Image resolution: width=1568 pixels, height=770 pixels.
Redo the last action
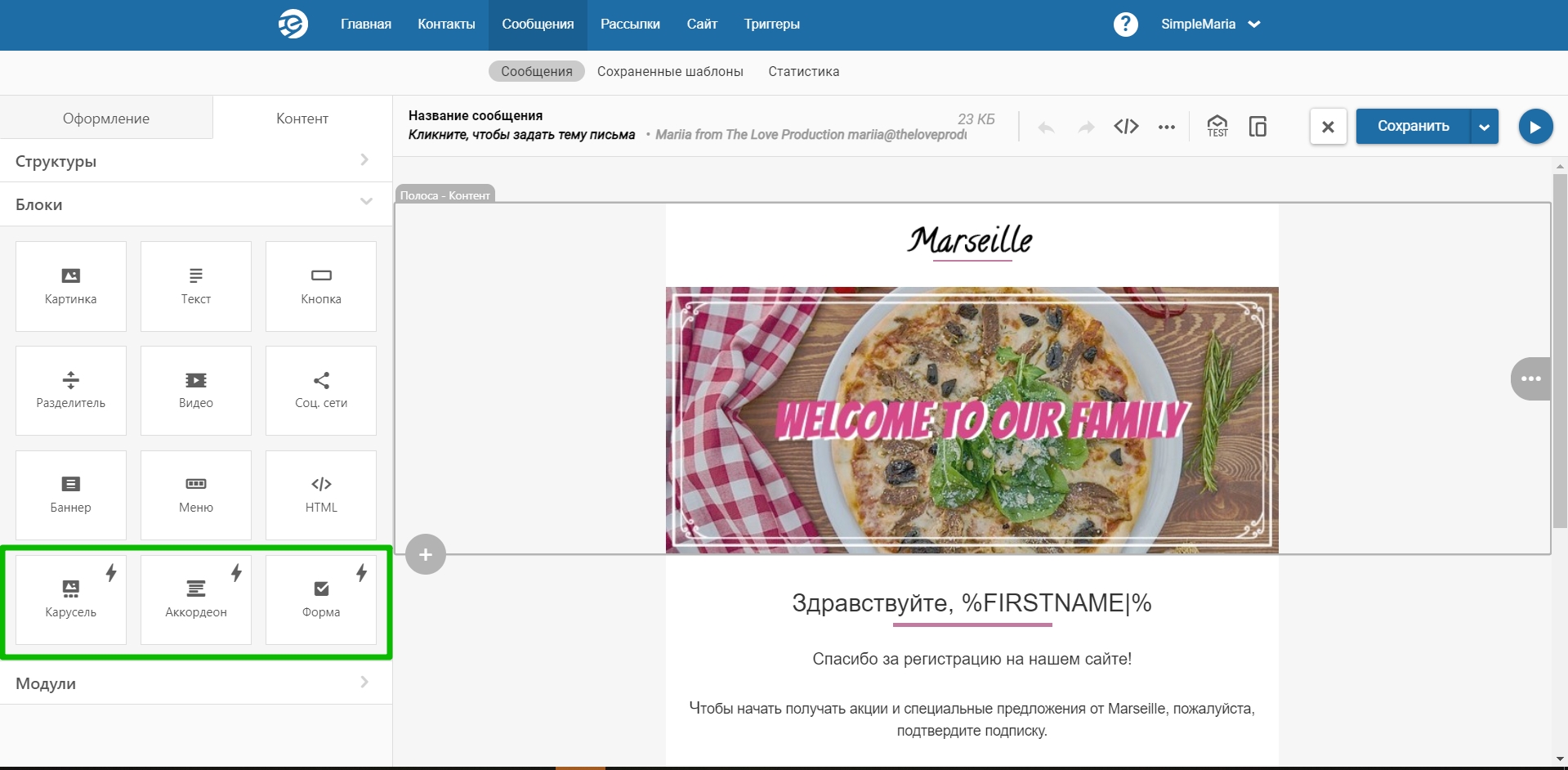point(1086,127)
